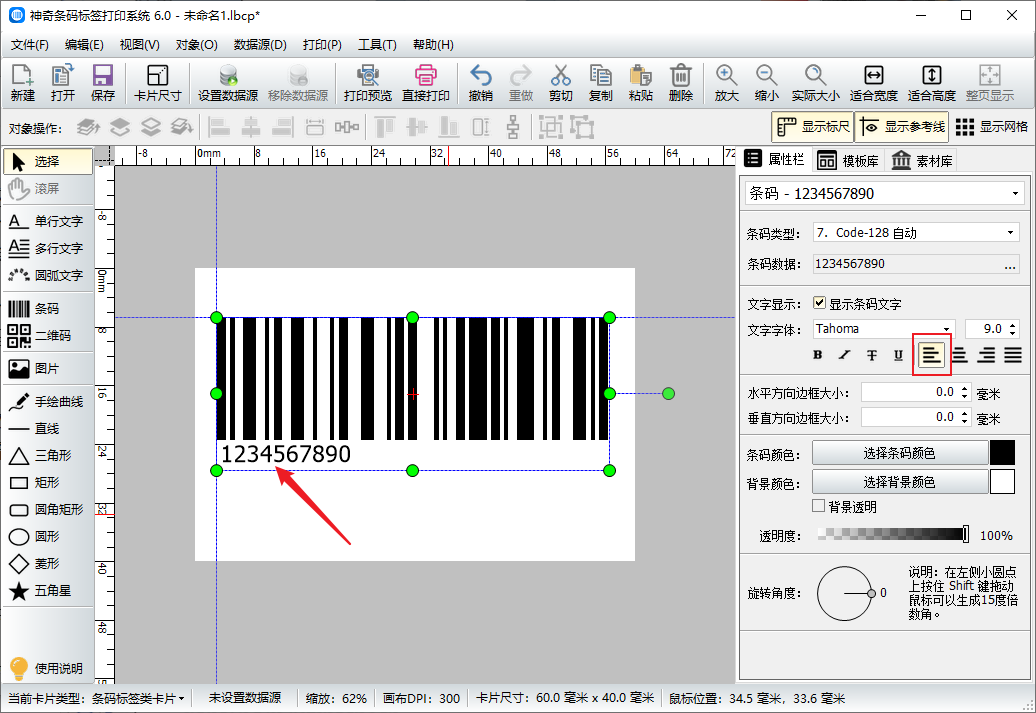Click the 透明度 opacity slider

coord(892,535)
